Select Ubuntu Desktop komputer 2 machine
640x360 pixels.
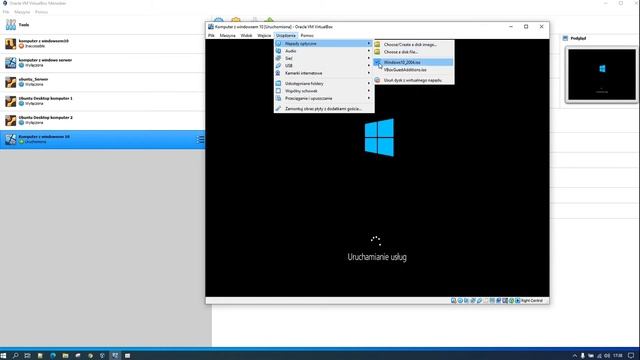102,120
